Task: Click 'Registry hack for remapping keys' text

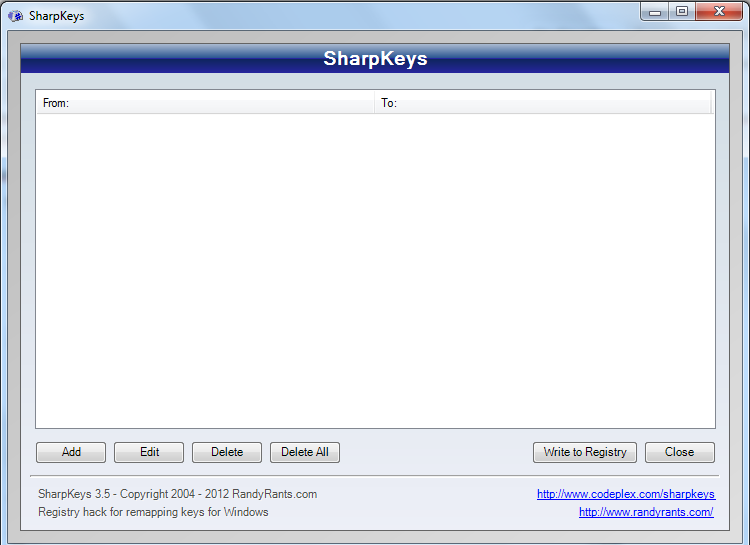Action: point(153,512)
